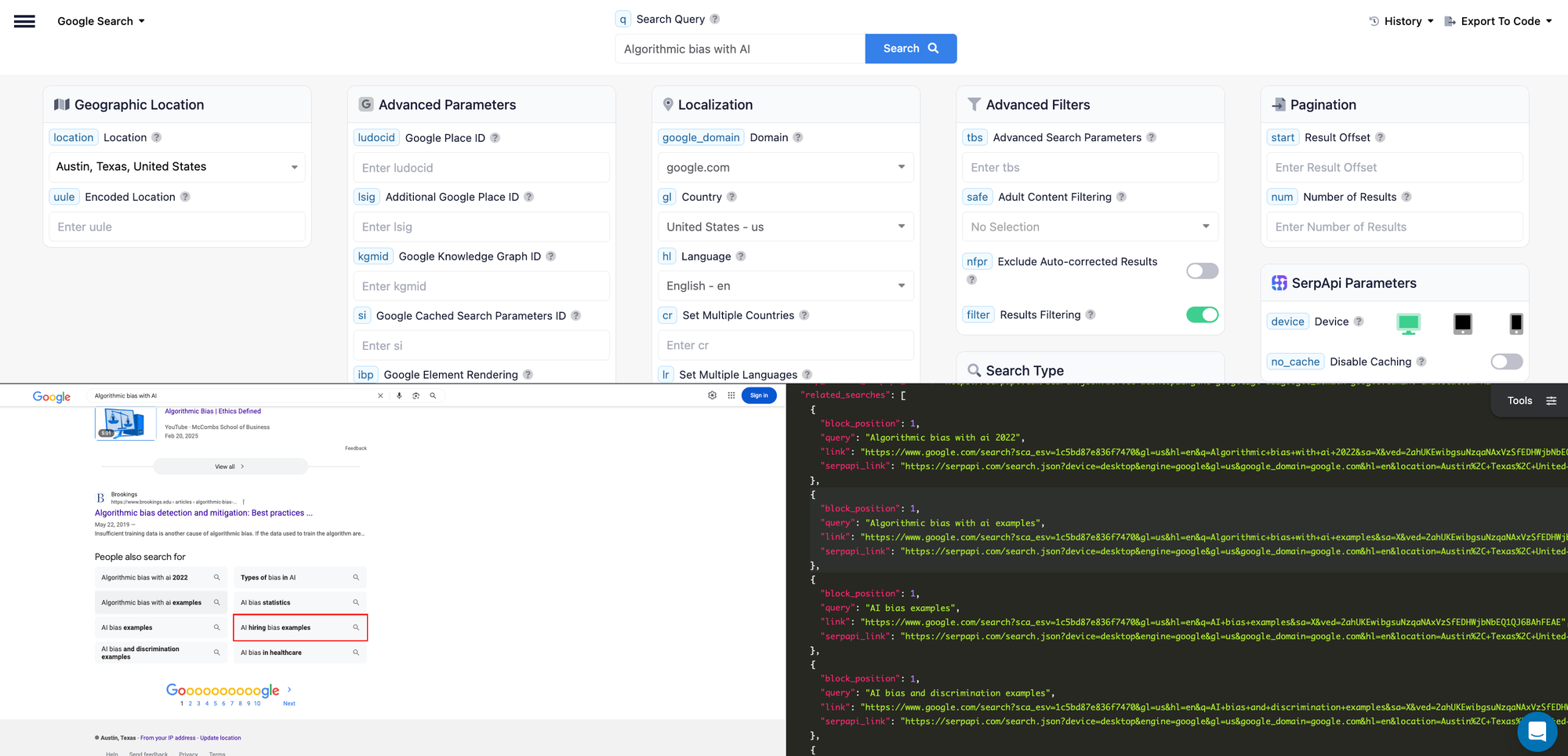The image size is (1568, 756).
Task: Toggle Exclude Auto-corrected Results switch
Action: 1202,271
